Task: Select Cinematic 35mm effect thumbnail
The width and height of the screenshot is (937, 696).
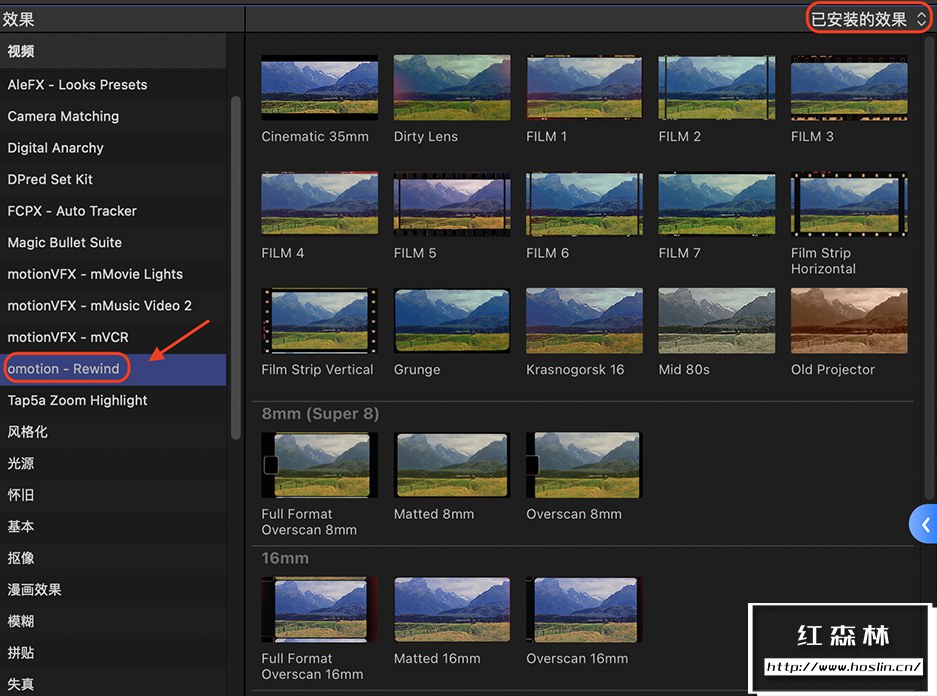Action: click(x=320, y=88)
